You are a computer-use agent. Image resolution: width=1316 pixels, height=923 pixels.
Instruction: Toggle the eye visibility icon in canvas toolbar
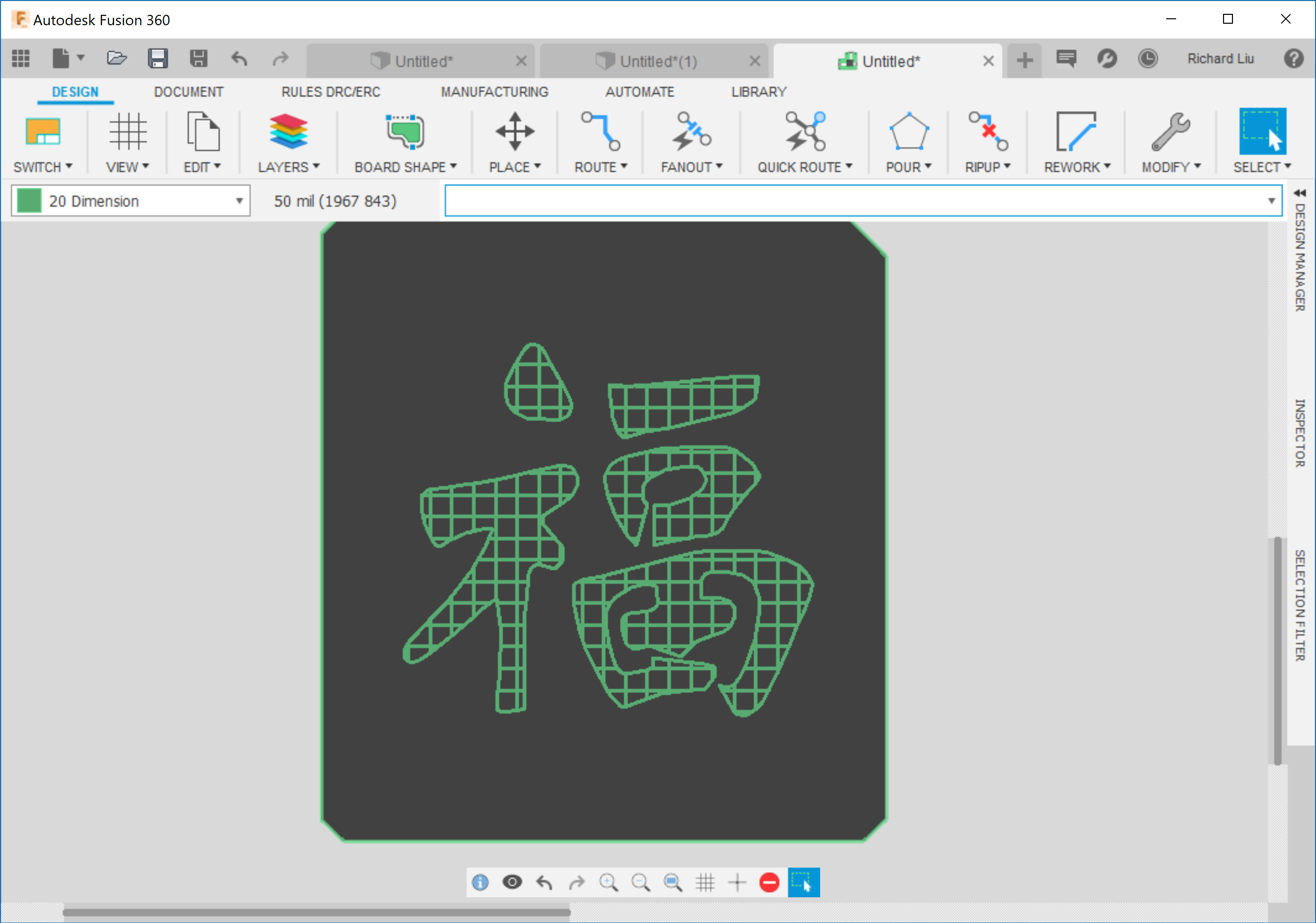pos(512,883)
